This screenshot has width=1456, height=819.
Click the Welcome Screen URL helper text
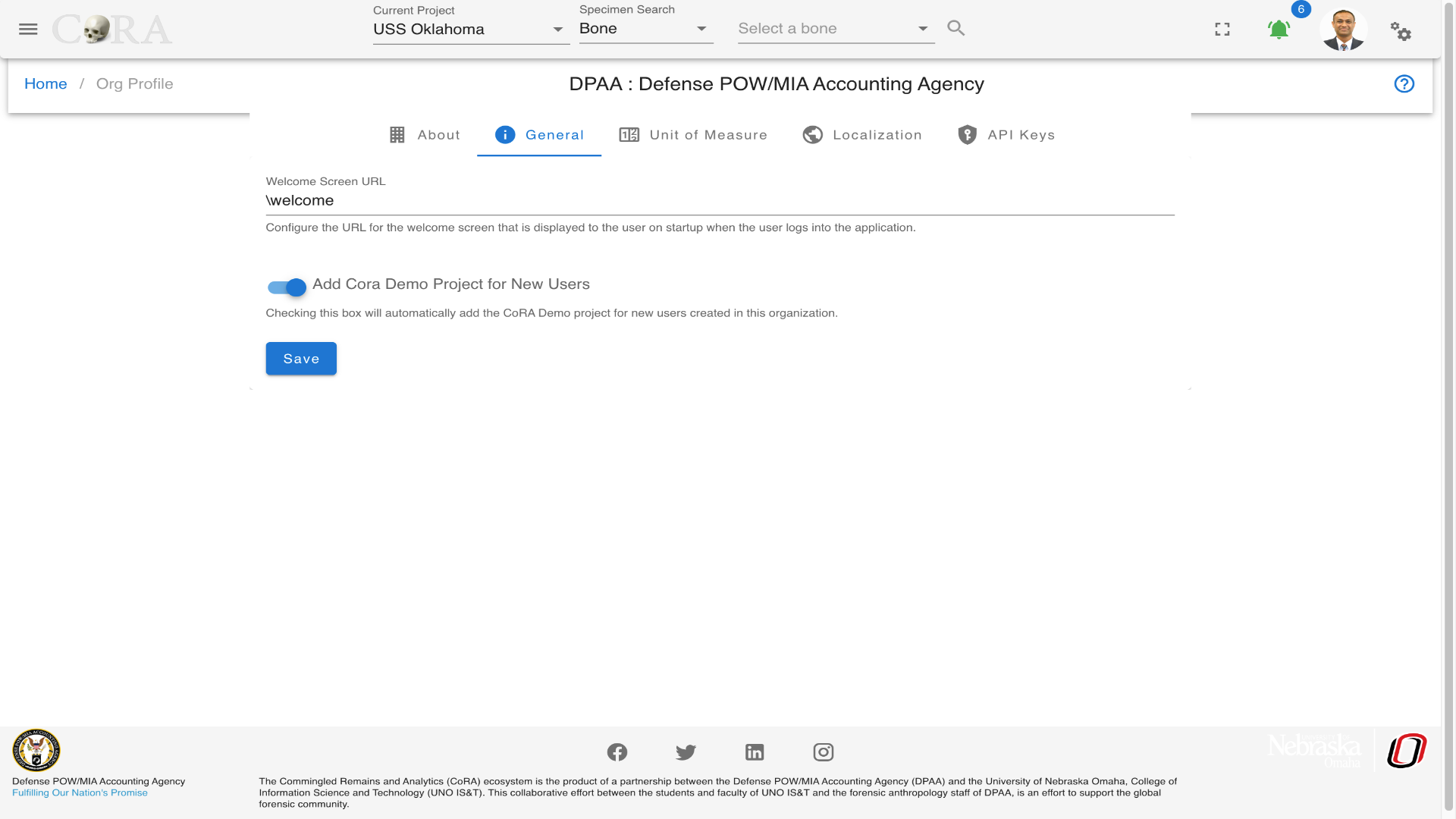(x=591, y=227)
